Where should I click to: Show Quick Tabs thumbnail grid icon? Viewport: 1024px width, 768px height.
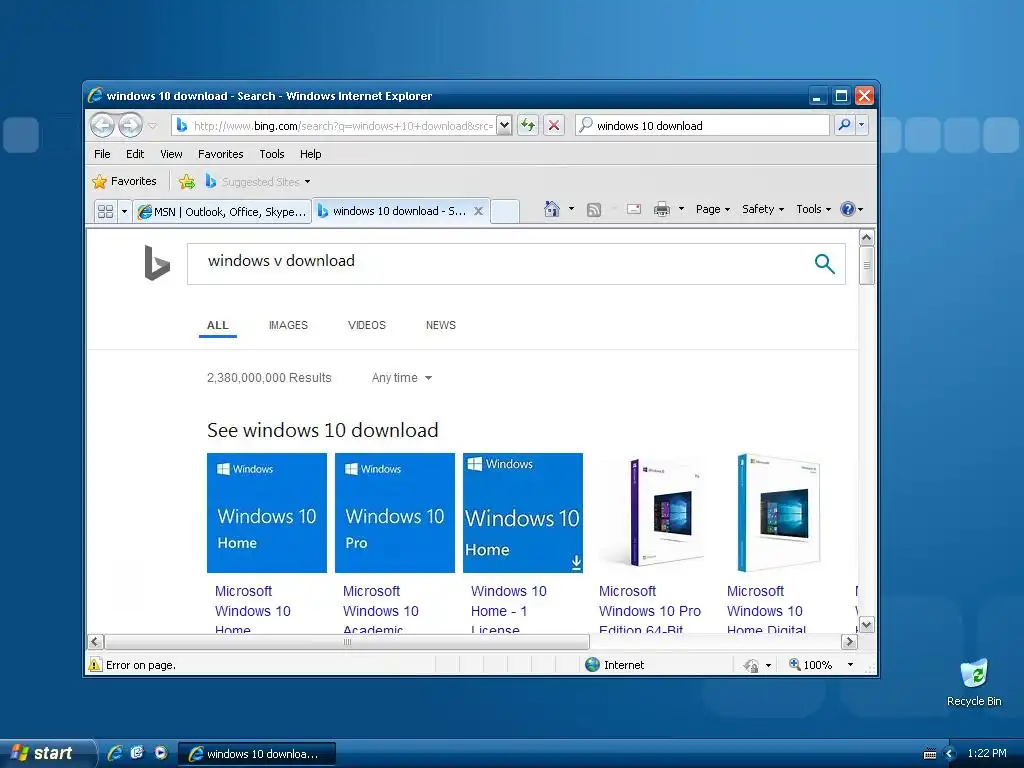coord(105,211)
